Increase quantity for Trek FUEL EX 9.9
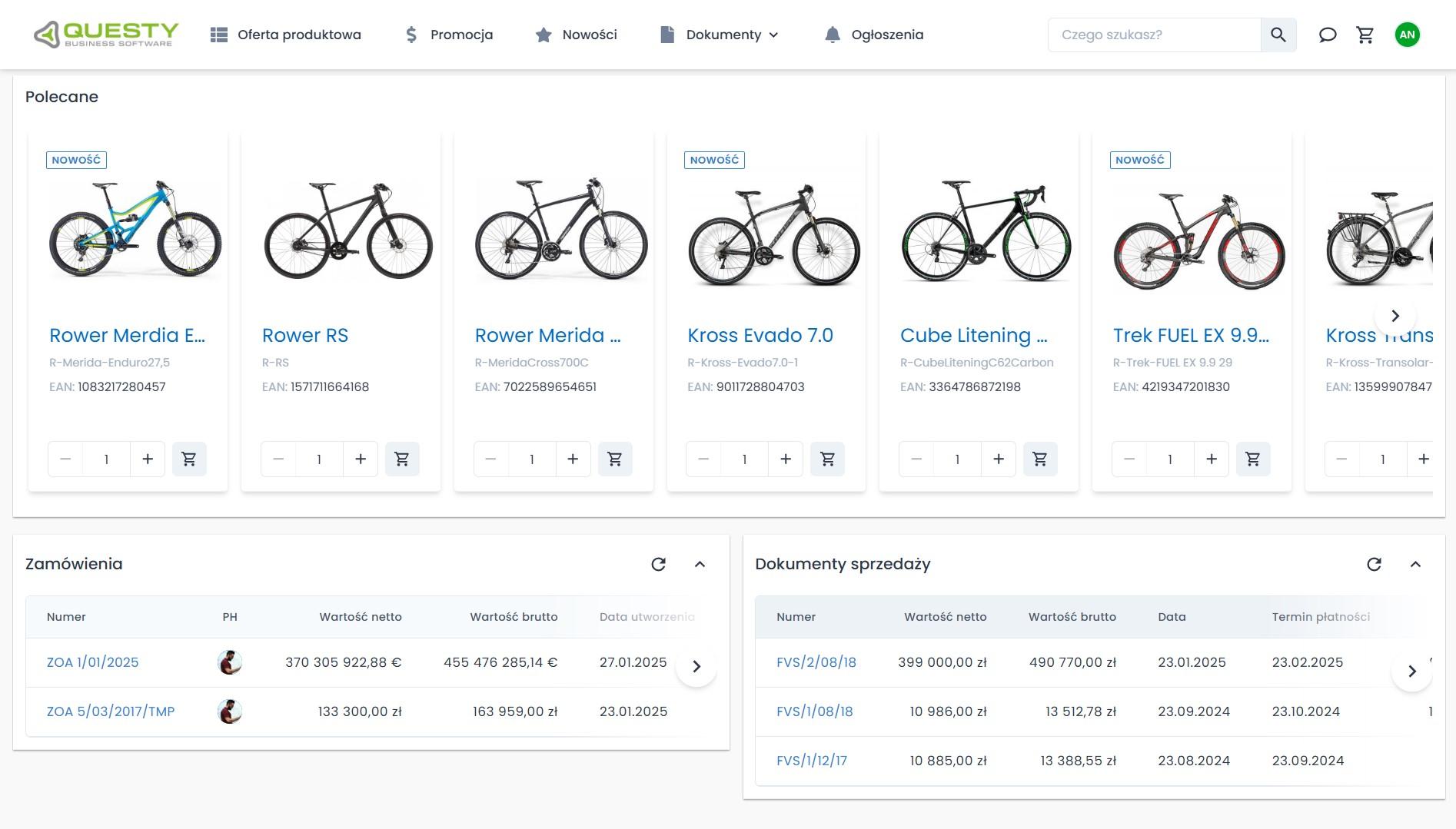Viewport: 1456px width, 829px height. click(x=1212, y=459)
